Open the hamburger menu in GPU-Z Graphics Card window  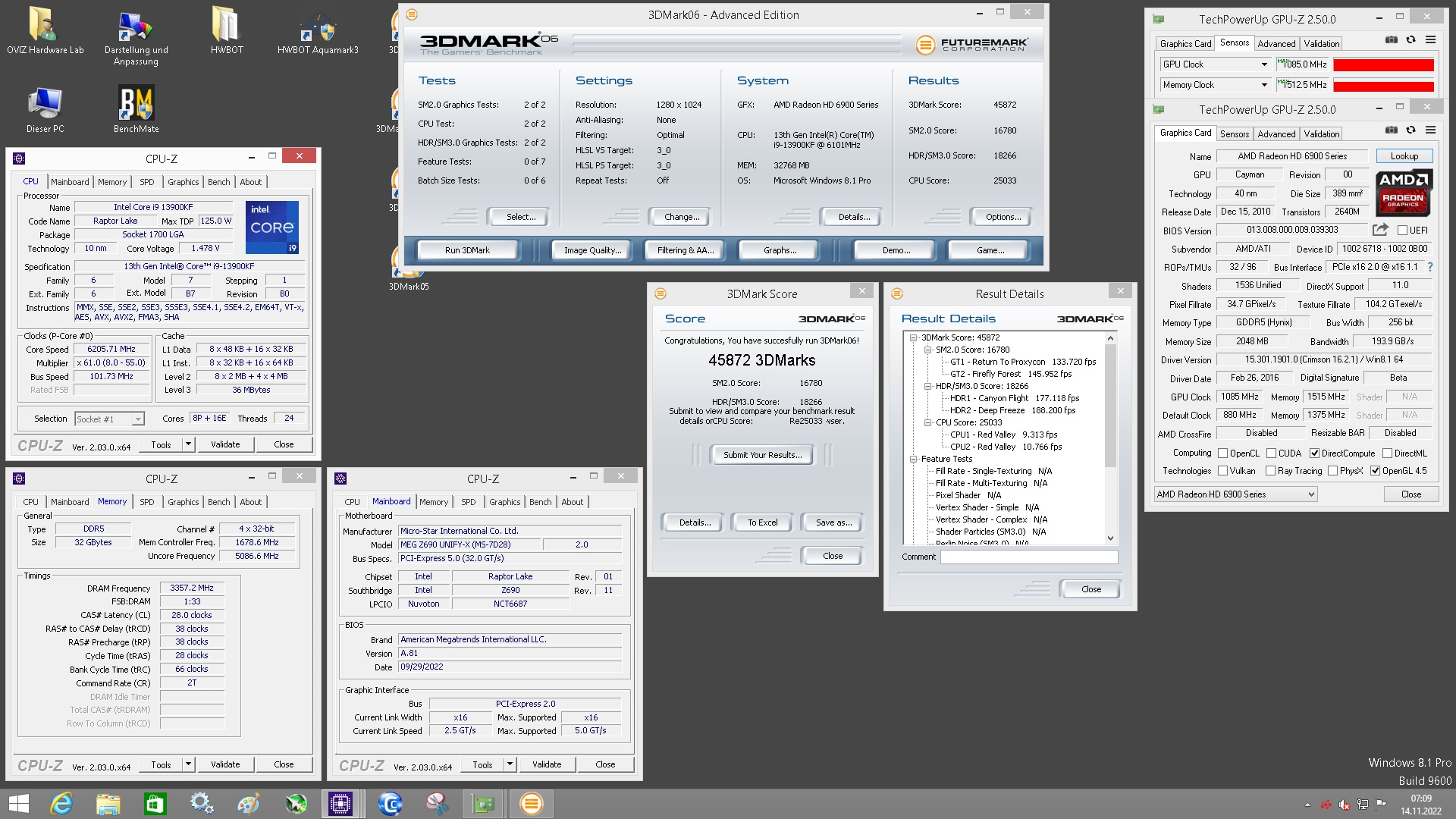coord(1430,130)
